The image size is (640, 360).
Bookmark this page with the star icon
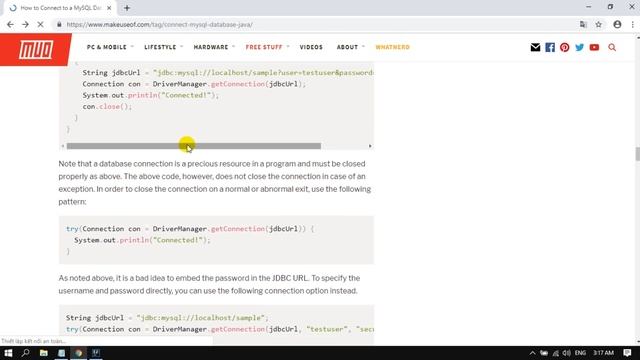click(598, 24)
